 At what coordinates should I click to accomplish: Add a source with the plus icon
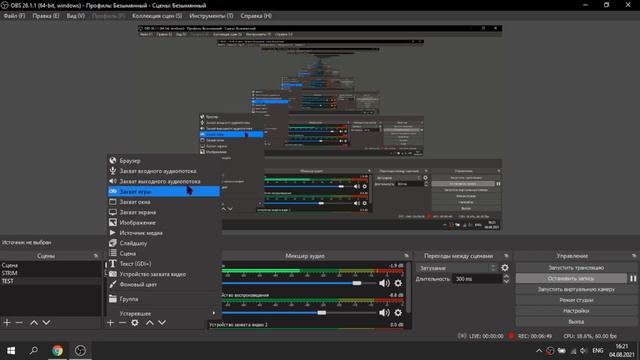110,322
